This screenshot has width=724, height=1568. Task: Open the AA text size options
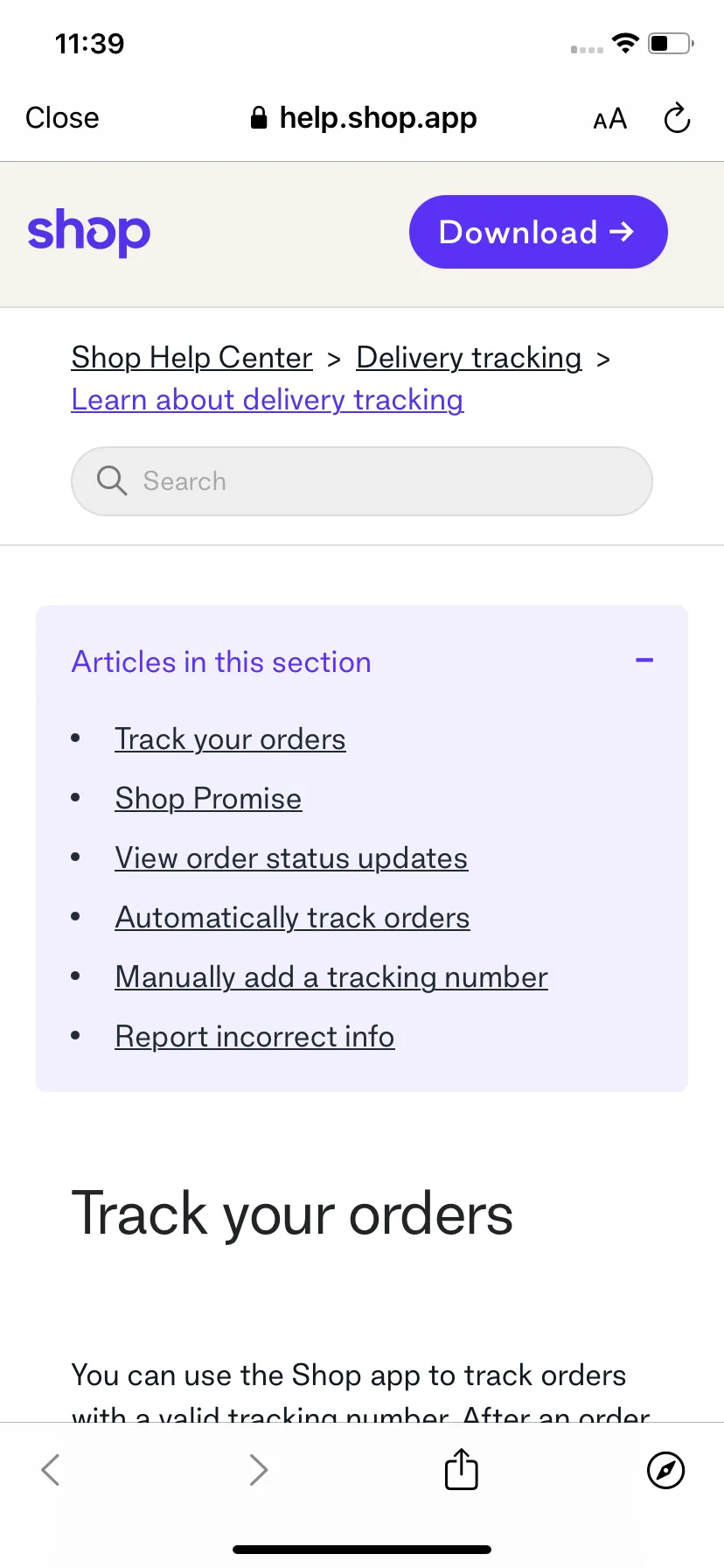609,118
